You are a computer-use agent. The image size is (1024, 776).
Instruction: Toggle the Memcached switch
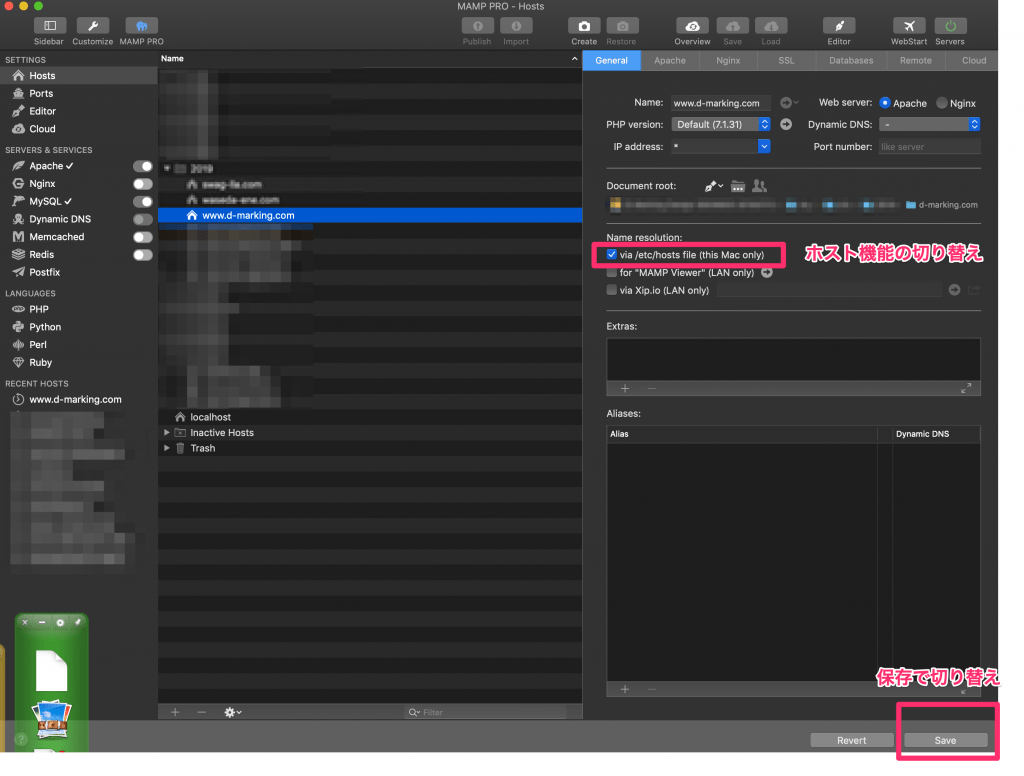[142, 236]
